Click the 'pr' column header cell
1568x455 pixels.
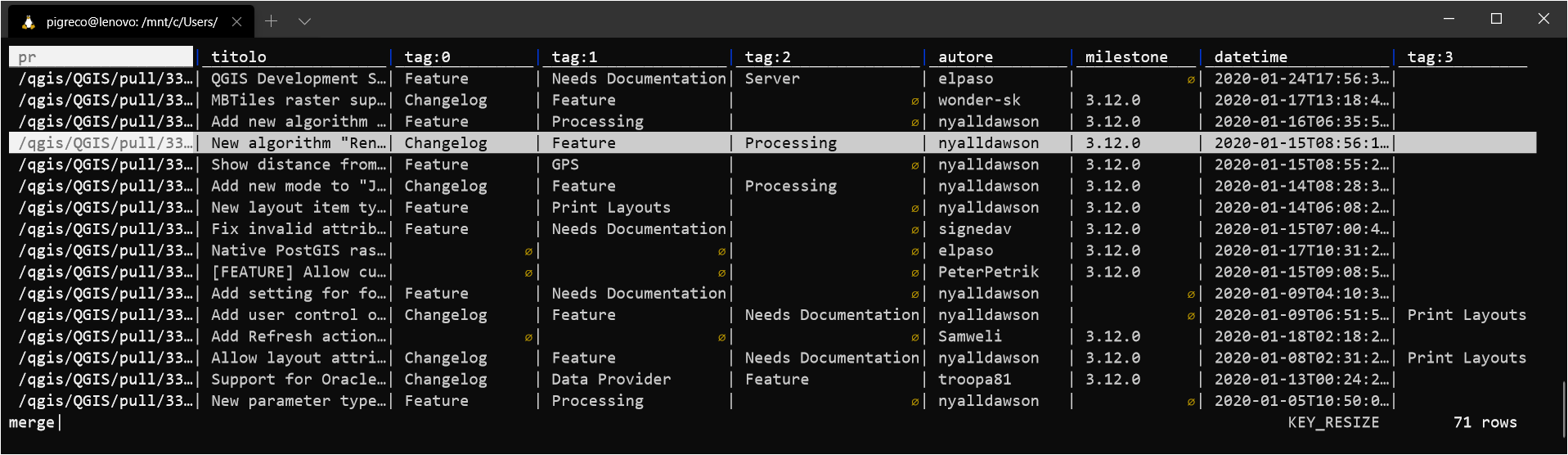tap(101, 57)
